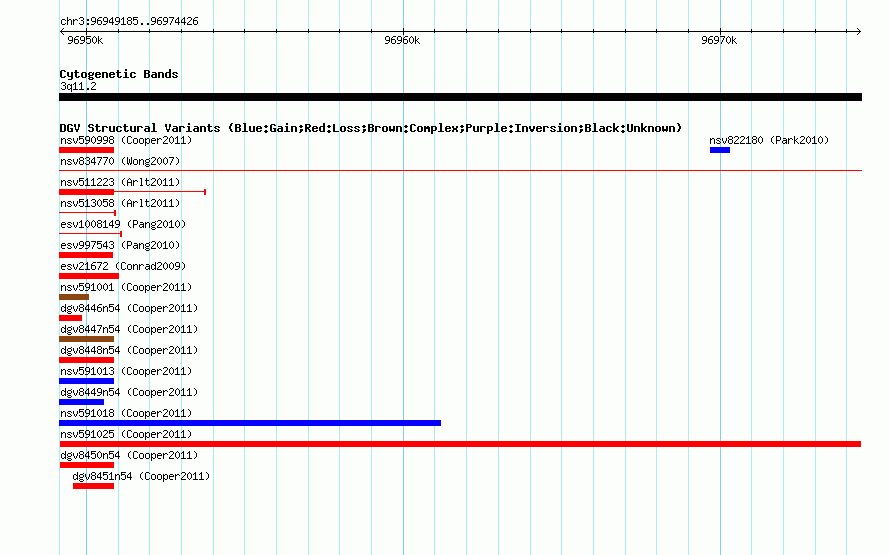This screenshot has width=890, height=555.
Task: Click the chr3:96949185..96974426 coordinate text
Action: click(x=129, y=22)
